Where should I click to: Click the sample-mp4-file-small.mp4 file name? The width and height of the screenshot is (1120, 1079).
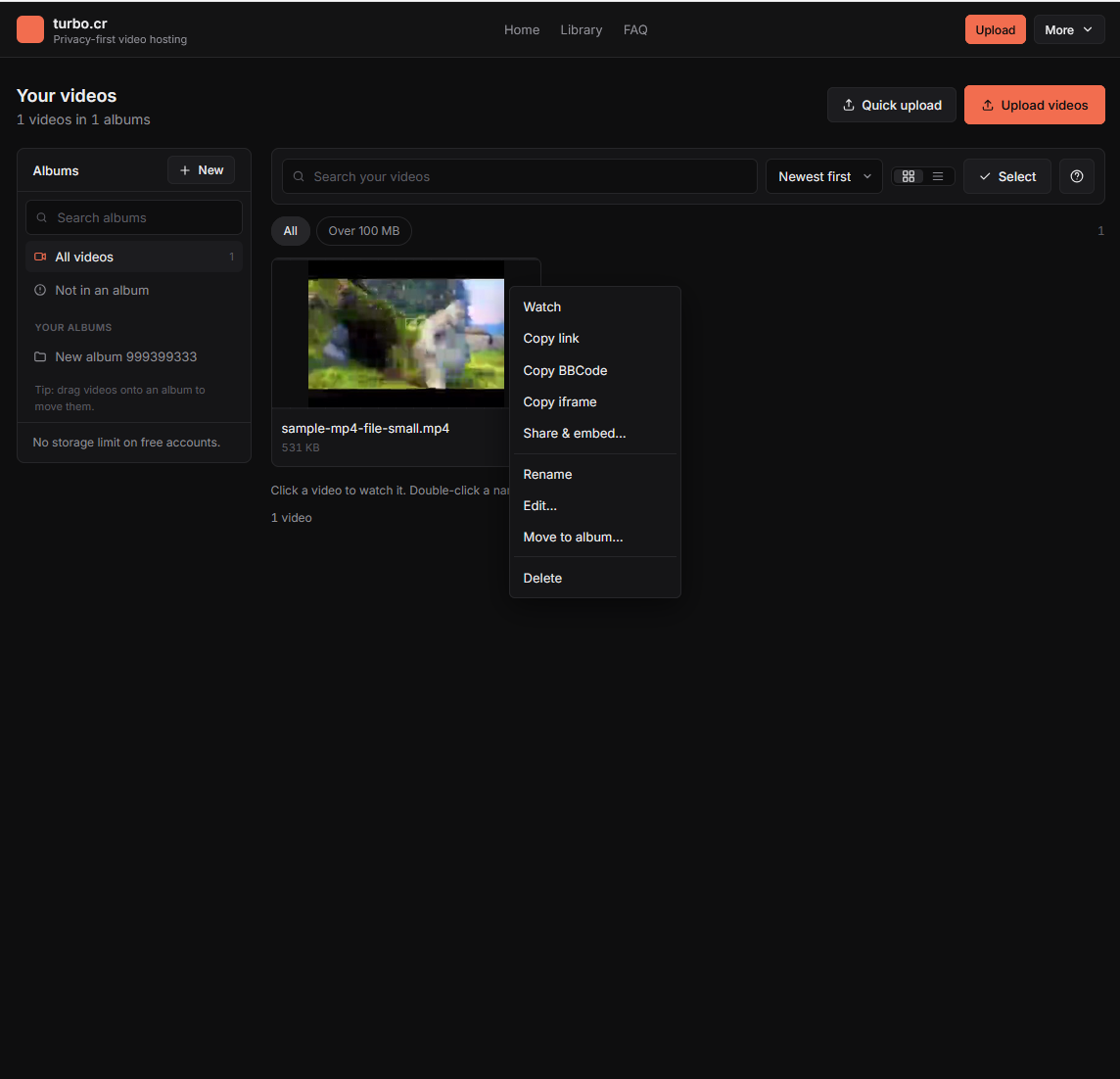click(365, 428)
